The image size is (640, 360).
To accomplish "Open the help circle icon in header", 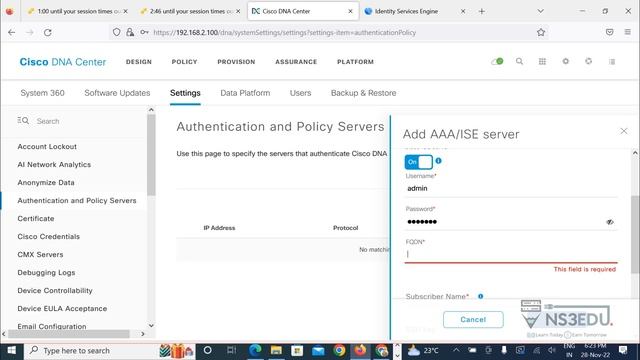I will pyautogui.click(x=588, y=61).
